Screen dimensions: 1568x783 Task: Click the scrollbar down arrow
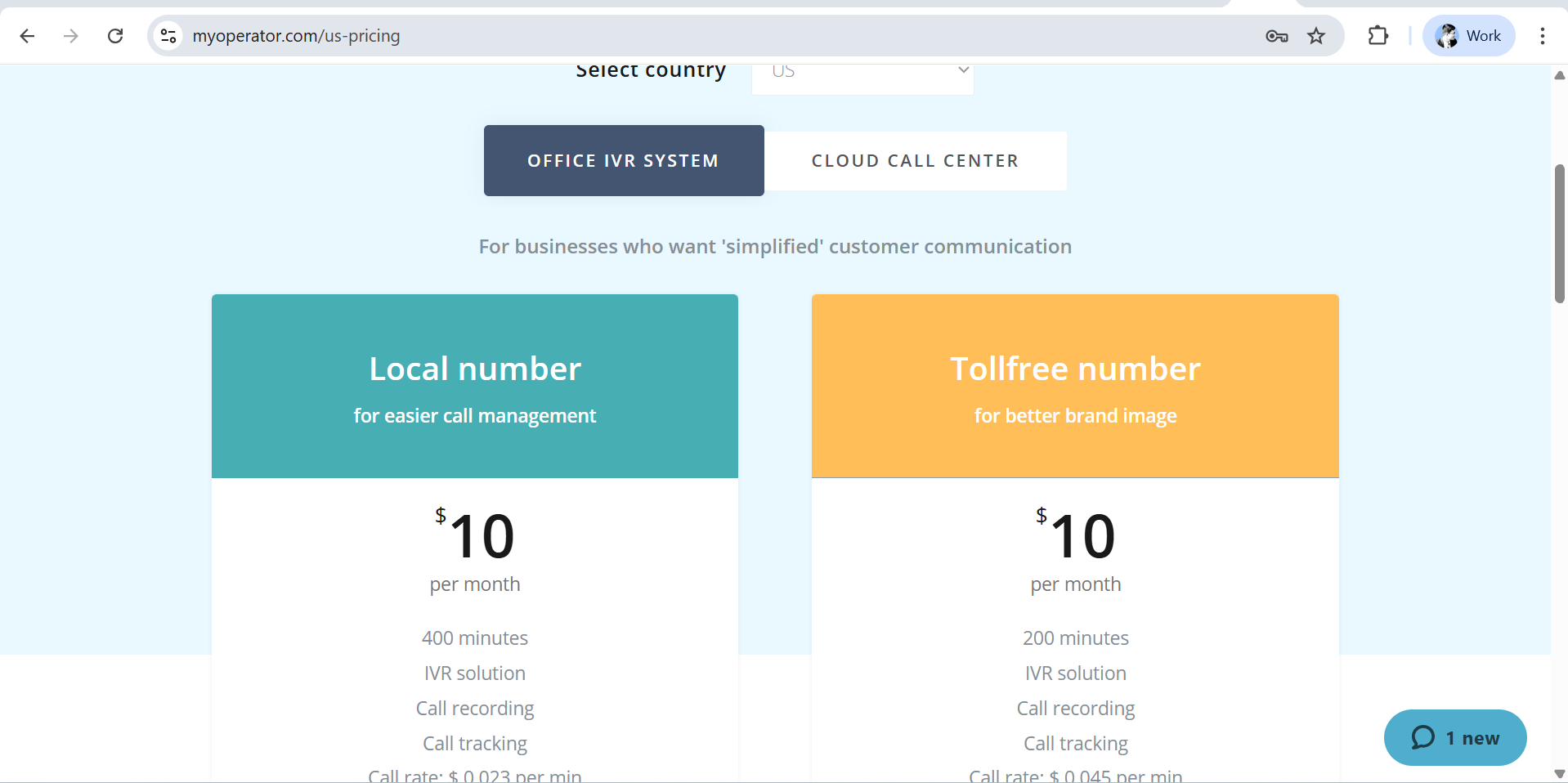(x=1559, y=773)
